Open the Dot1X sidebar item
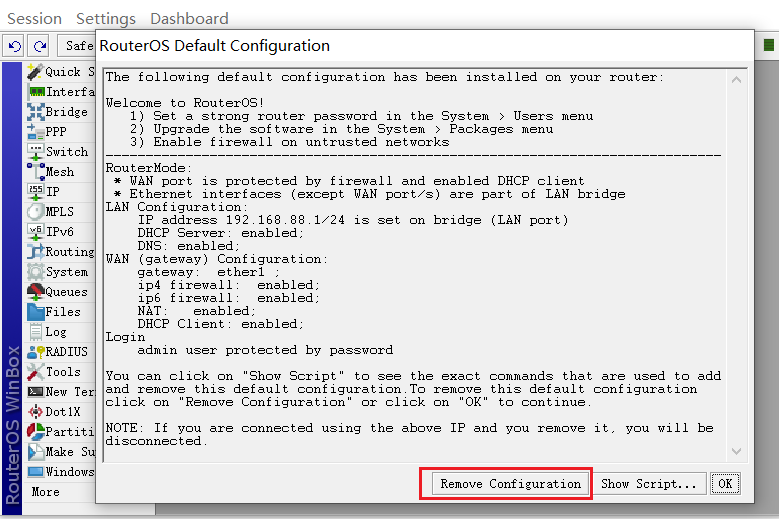779x519 pixels. point(64,412)
